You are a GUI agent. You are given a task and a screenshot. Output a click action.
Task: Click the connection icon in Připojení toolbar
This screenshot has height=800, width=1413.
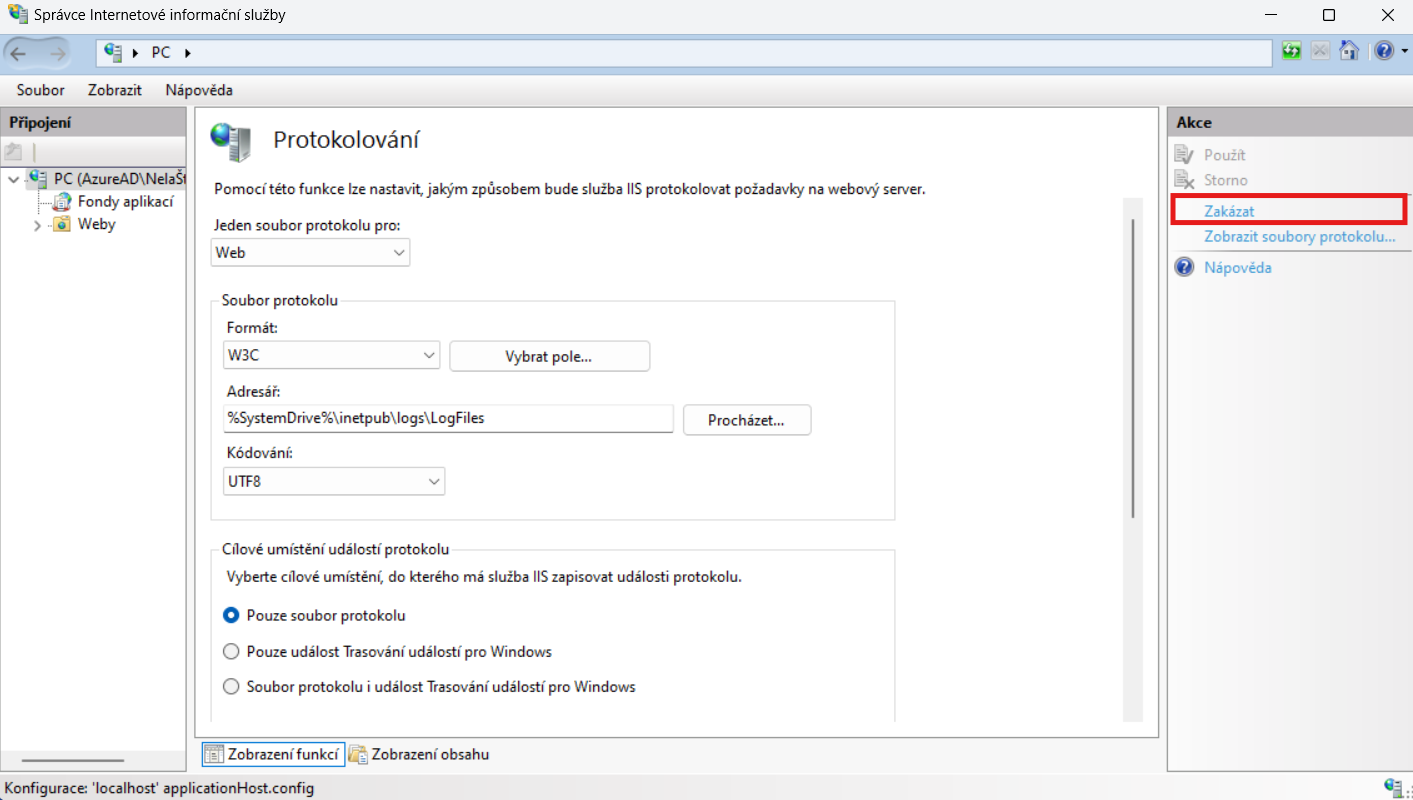click(x=13, y=152)
